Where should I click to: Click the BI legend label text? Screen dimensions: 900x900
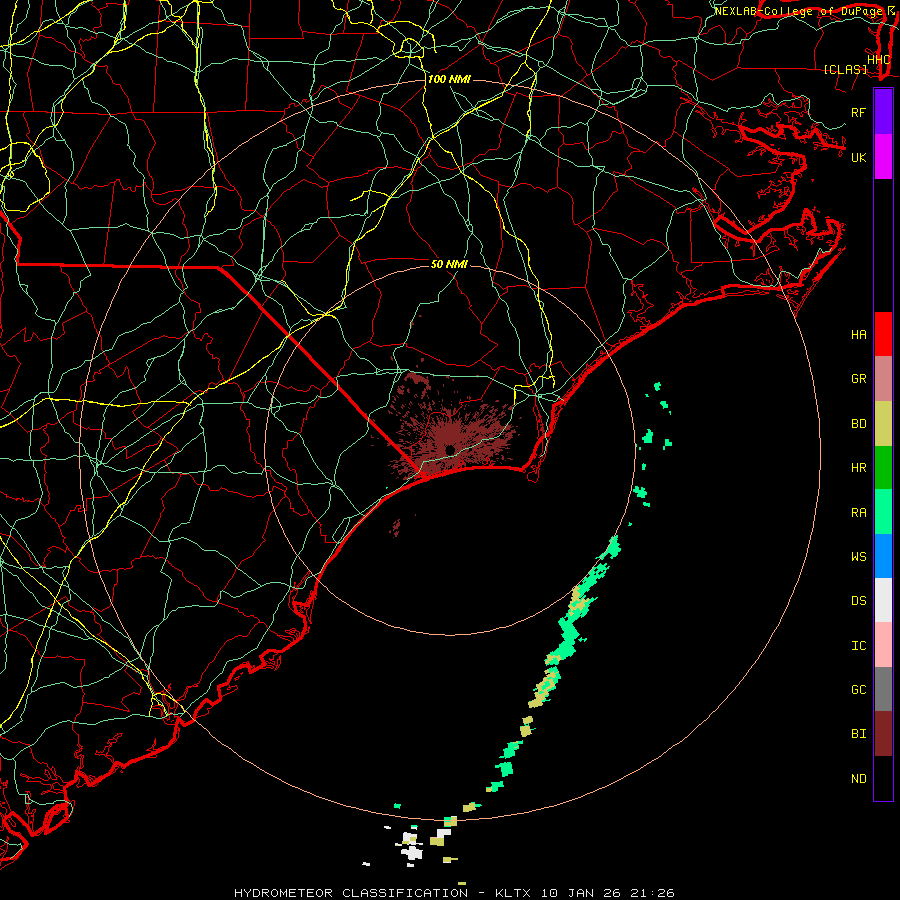(x=859, y=734)
